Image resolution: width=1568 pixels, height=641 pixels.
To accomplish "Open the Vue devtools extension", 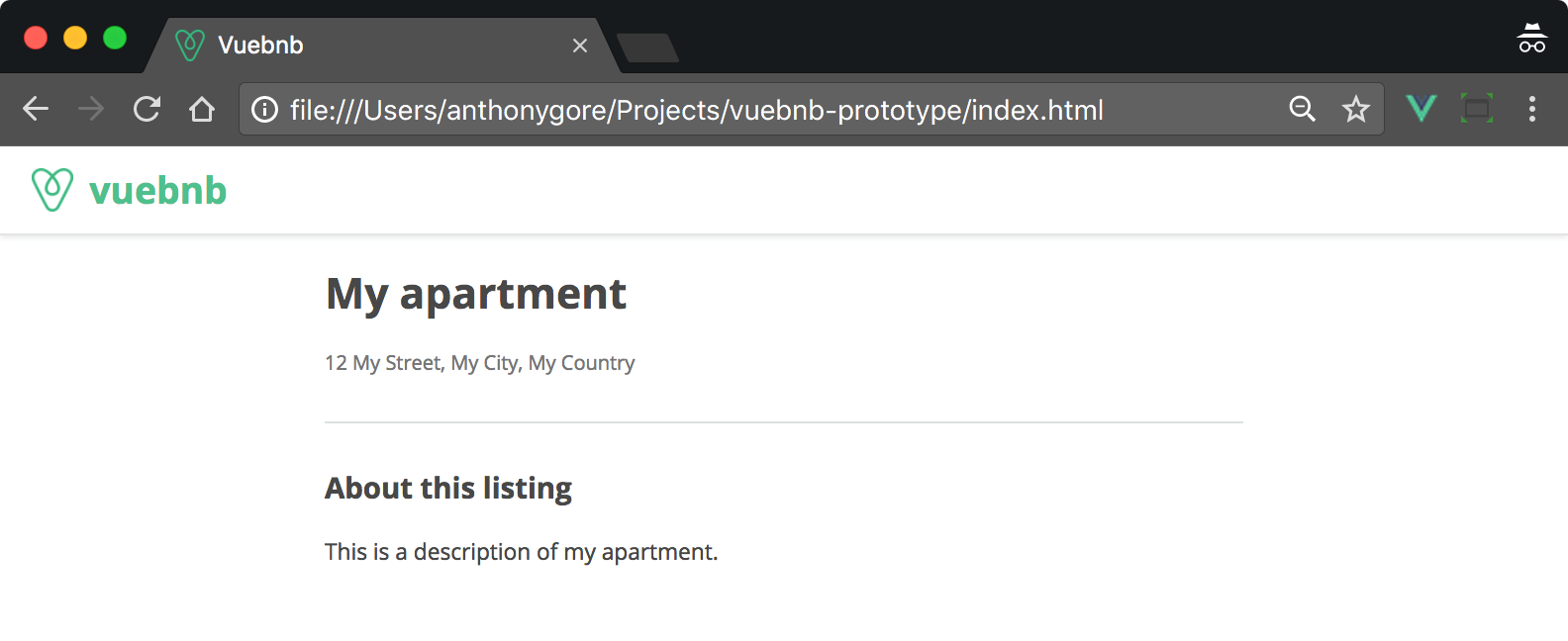I will coord(1421,108).
